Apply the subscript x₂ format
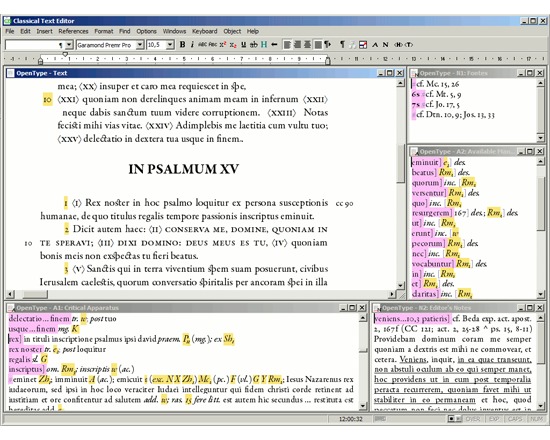The height and width of the screenshot is (440, 550). (233, 45)
